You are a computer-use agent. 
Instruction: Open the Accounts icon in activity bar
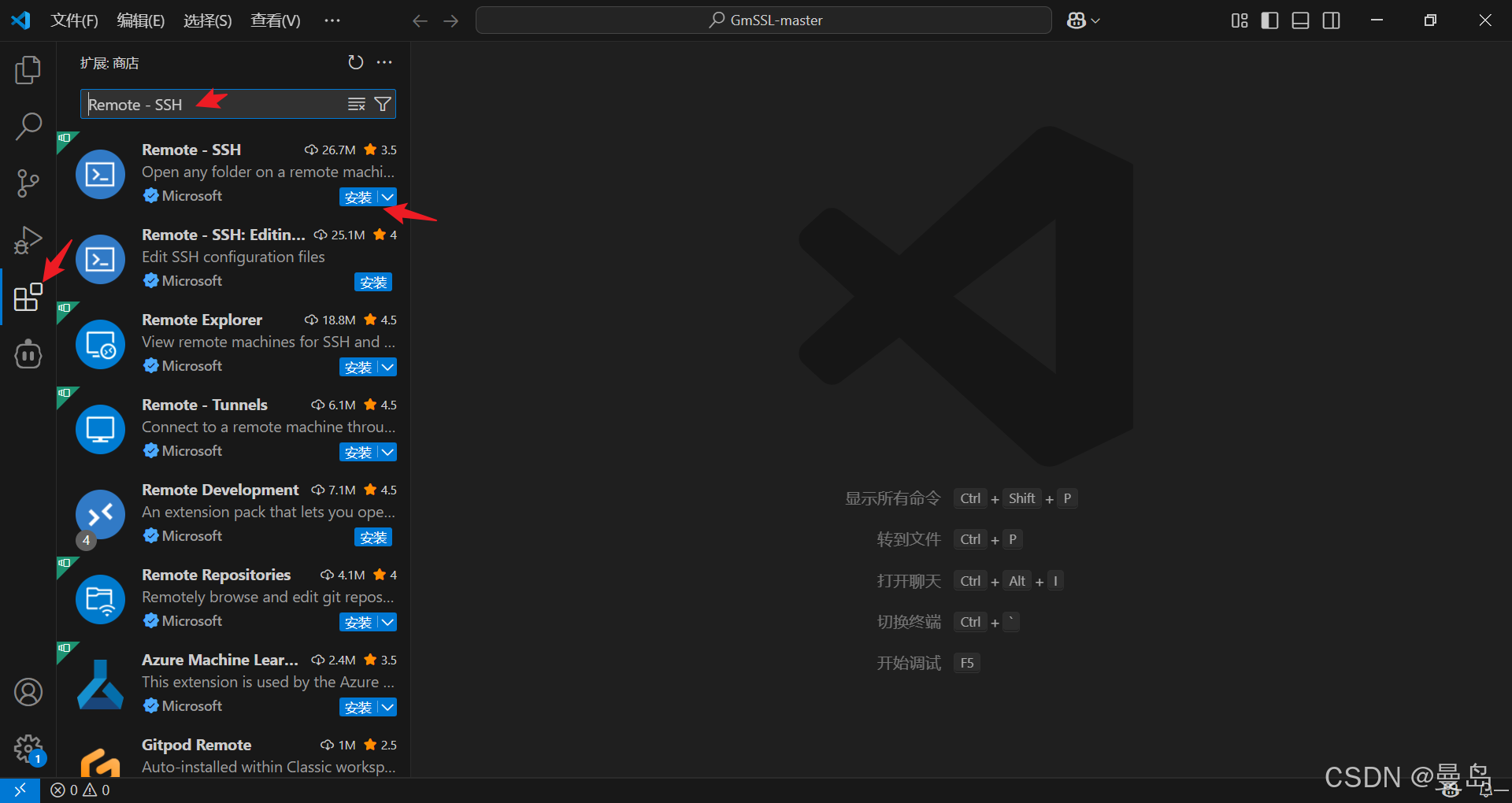pos(28,692)
